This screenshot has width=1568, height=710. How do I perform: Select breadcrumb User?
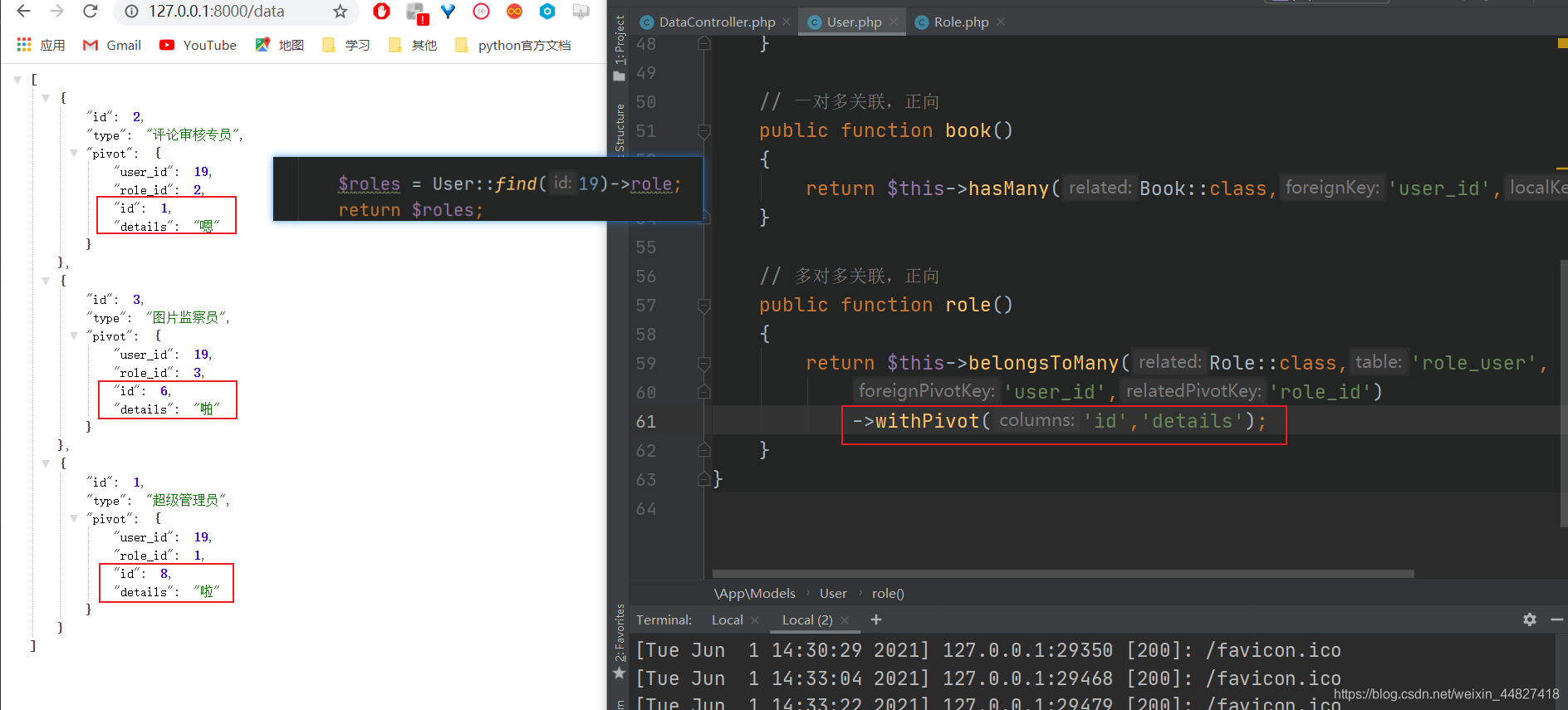coord(833,593)
